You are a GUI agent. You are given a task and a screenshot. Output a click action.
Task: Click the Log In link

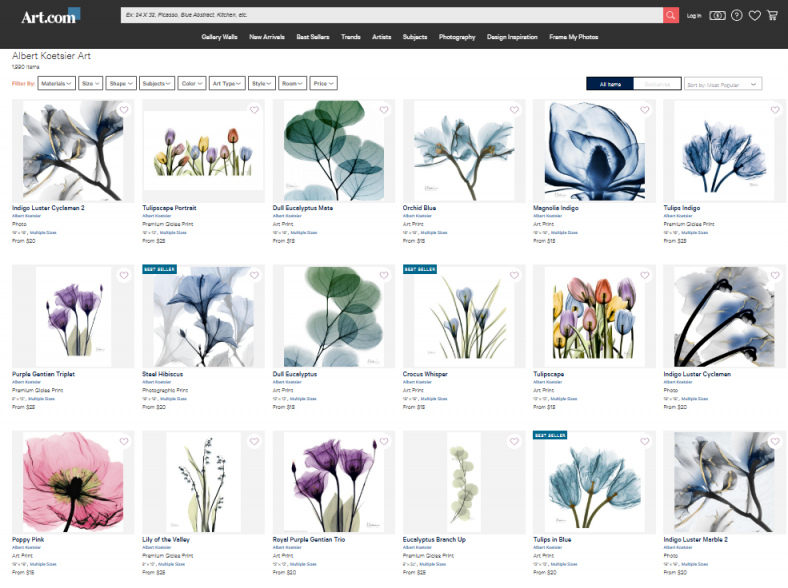pos(694,16)
